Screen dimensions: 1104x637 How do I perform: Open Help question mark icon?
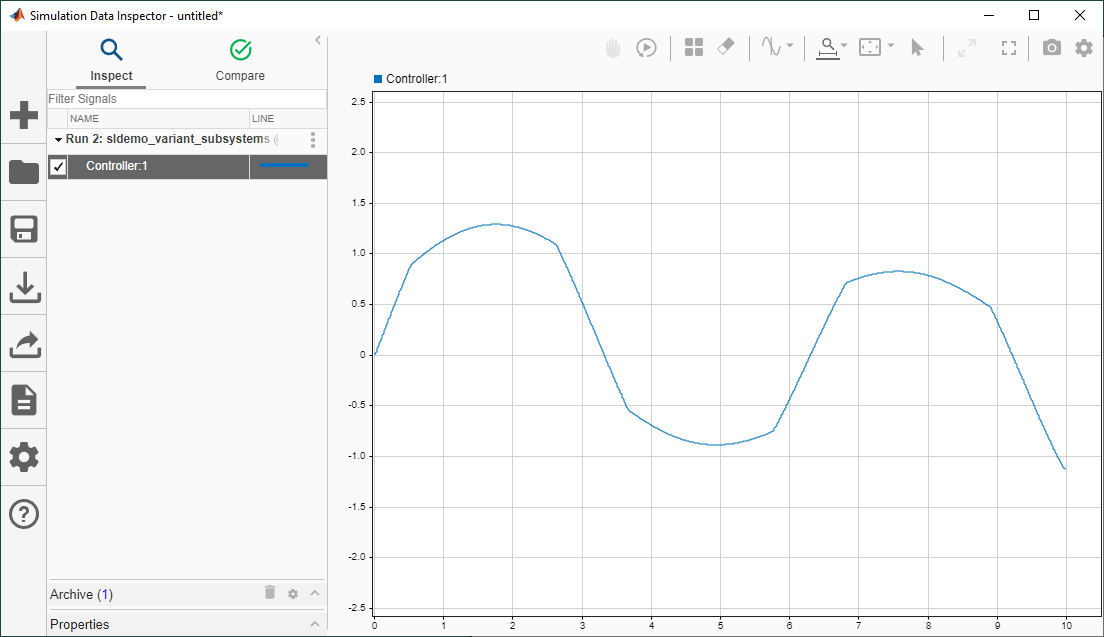(x=23, y=514)
